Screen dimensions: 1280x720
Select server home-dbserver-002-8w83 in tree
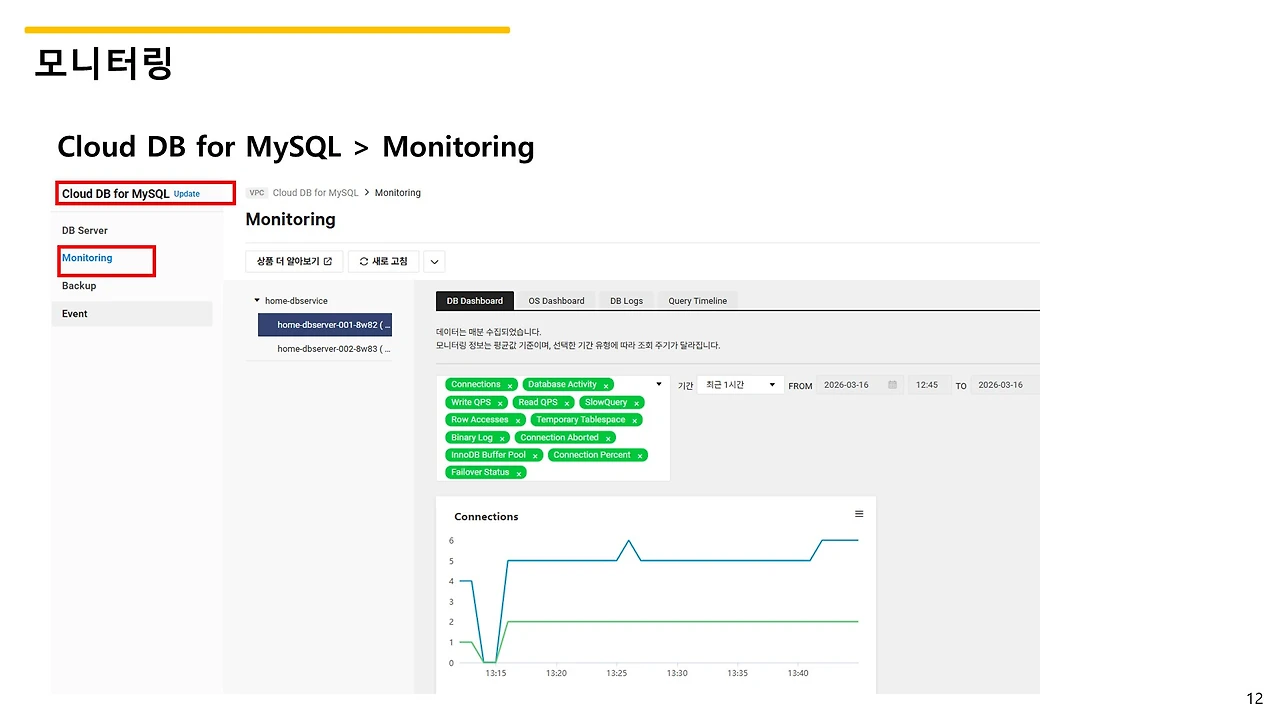(333, 349)
